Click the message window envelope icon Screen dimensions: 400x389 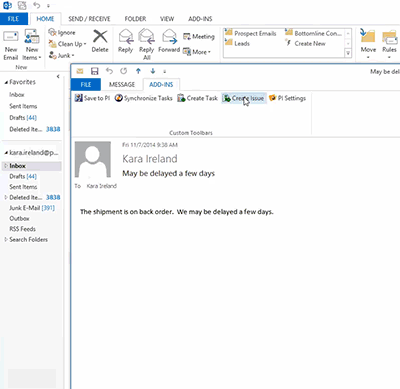coord(80,71)
